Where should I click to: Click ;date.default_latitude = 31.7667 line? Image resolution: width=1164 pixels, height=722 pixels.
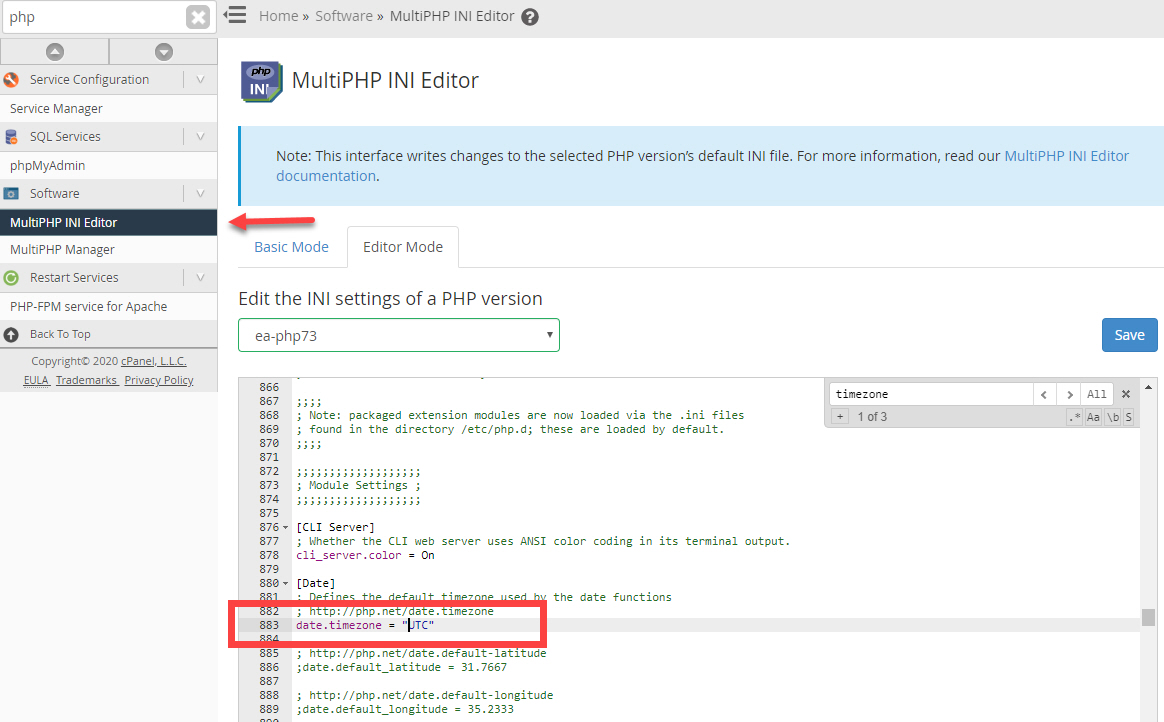tap(402, 668)
